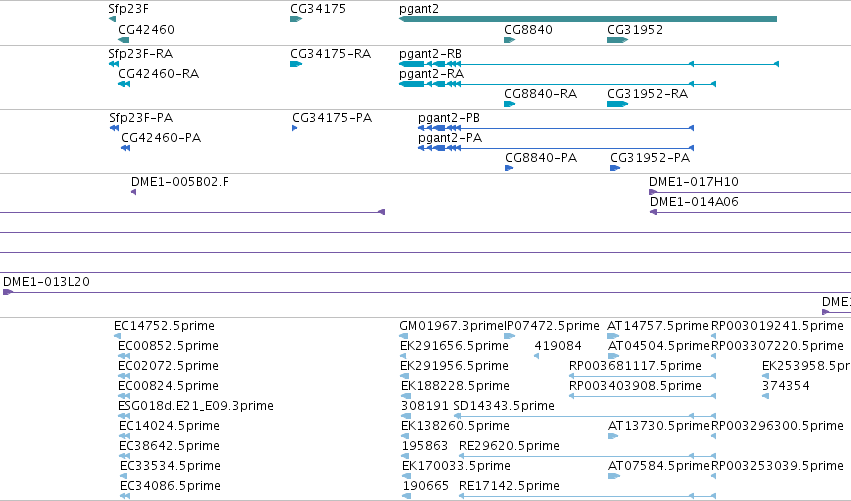The height and width of the screenshot is (501, 851).
Task: Select the CG31952 gene label
Action: coord(635,30)
